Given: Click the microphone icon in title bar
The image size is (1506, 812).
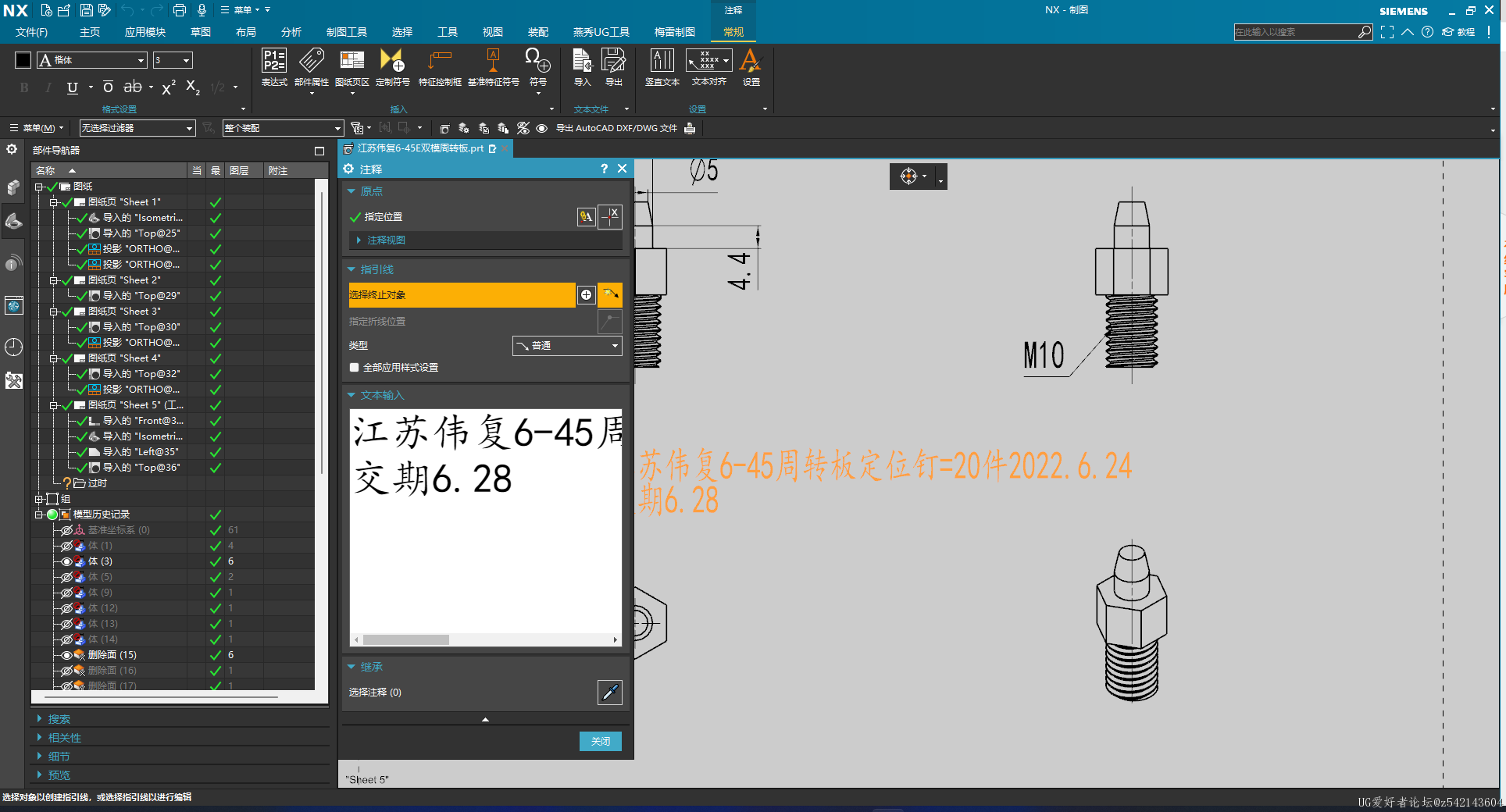Looking at the screenshot, I should pyautogui.click(x=202, y=10).
